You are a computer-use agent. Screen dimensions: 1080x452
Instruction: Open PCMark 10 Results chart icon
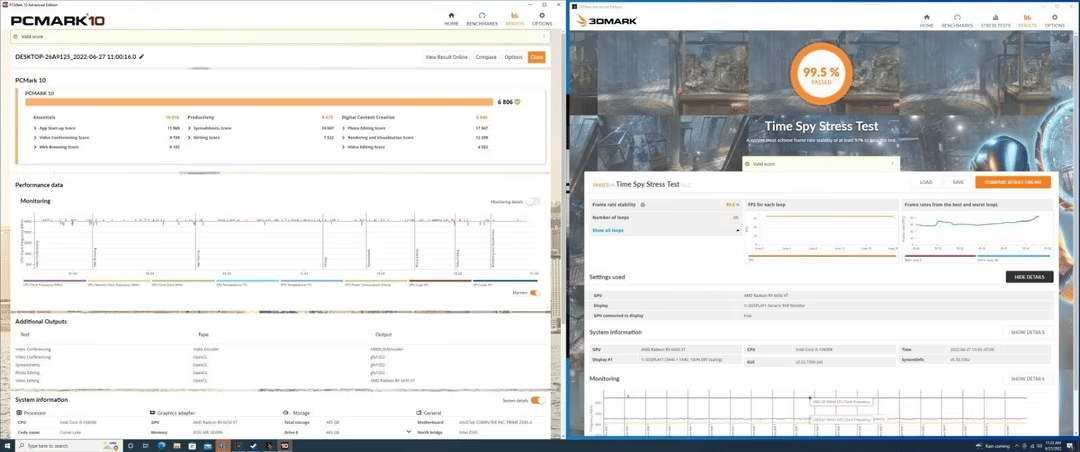515,15
